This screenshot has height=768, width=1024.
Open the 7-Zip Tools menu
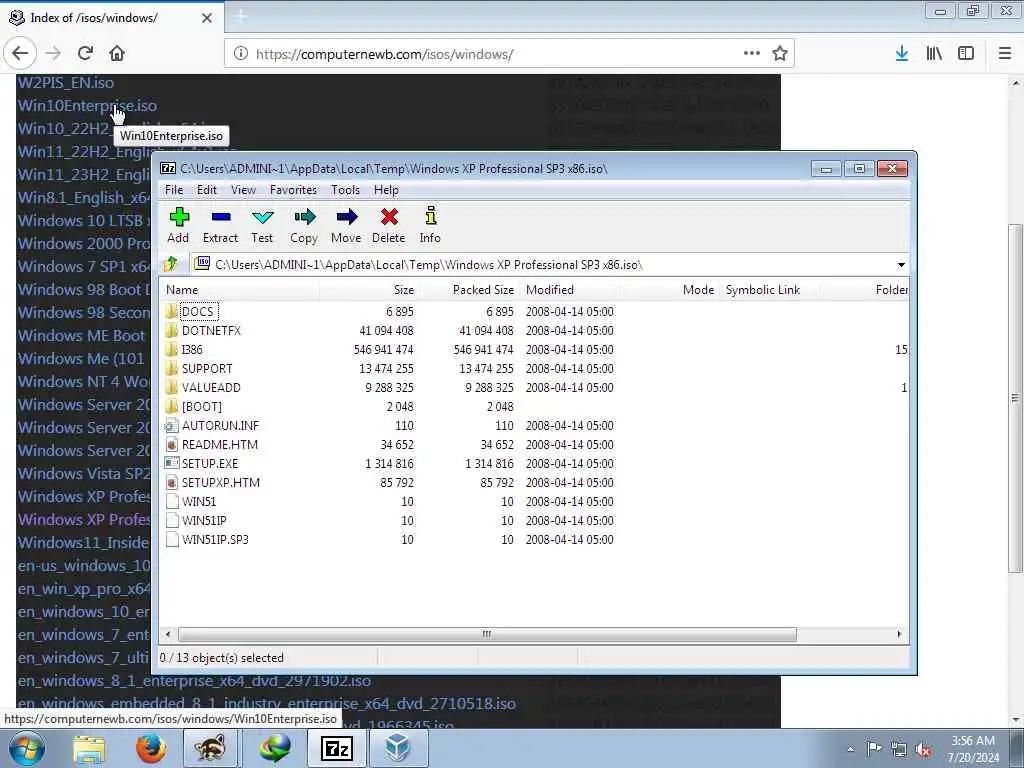[x=345, y=190]
